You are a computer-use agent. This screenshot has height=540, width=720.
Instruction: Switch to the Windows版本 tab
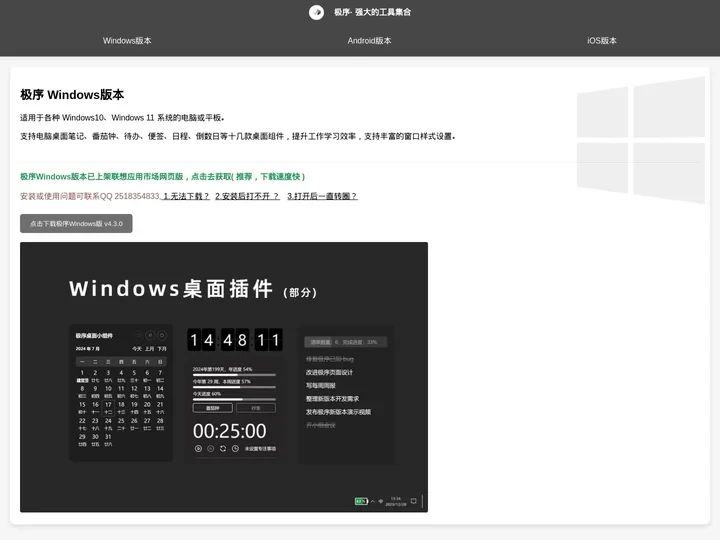tap(127, 40)
